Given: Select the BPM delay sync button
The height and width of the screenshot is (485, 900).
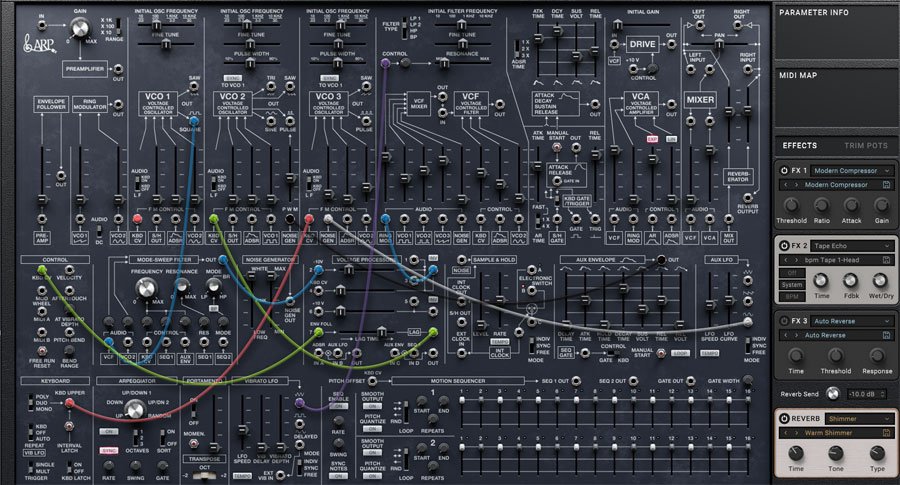Looking at the screenshot, I should (x=792, y=296).
